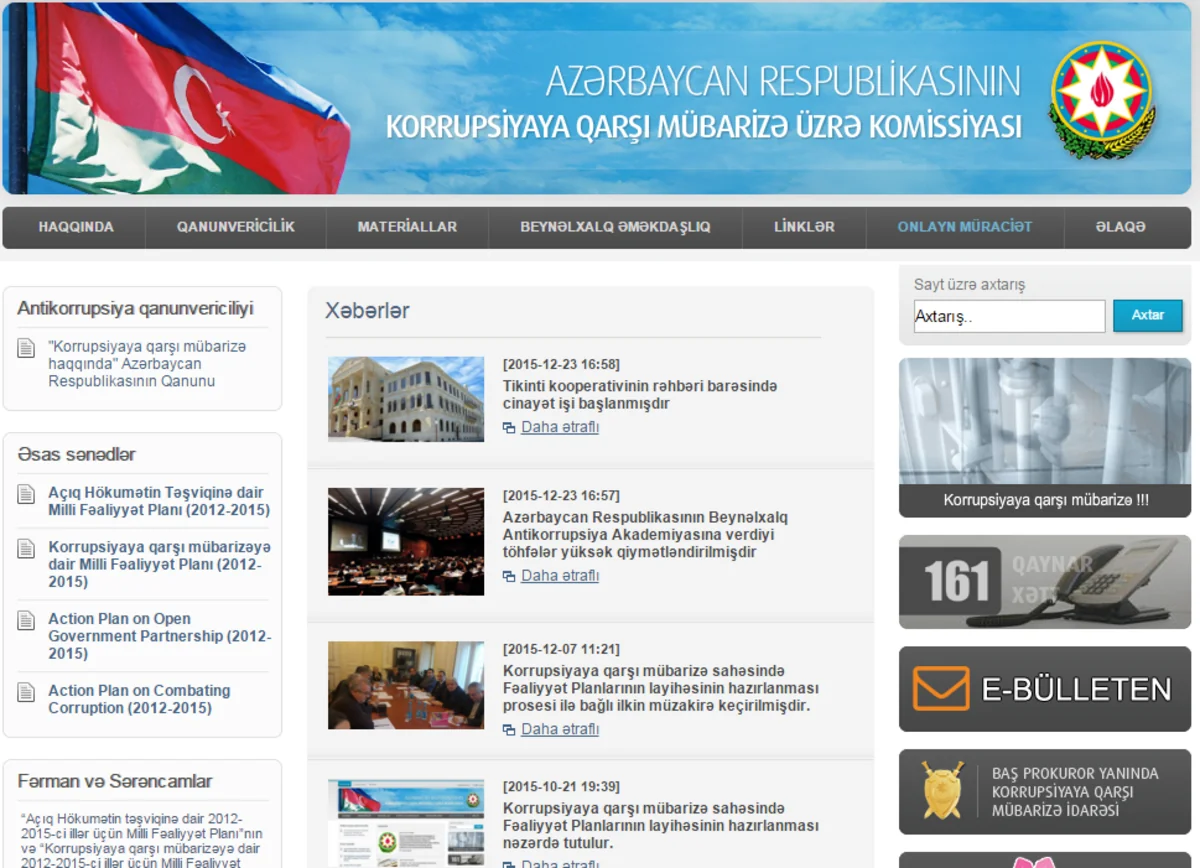Open the LİNKLƏR menu item

click(x=804, y=227)
